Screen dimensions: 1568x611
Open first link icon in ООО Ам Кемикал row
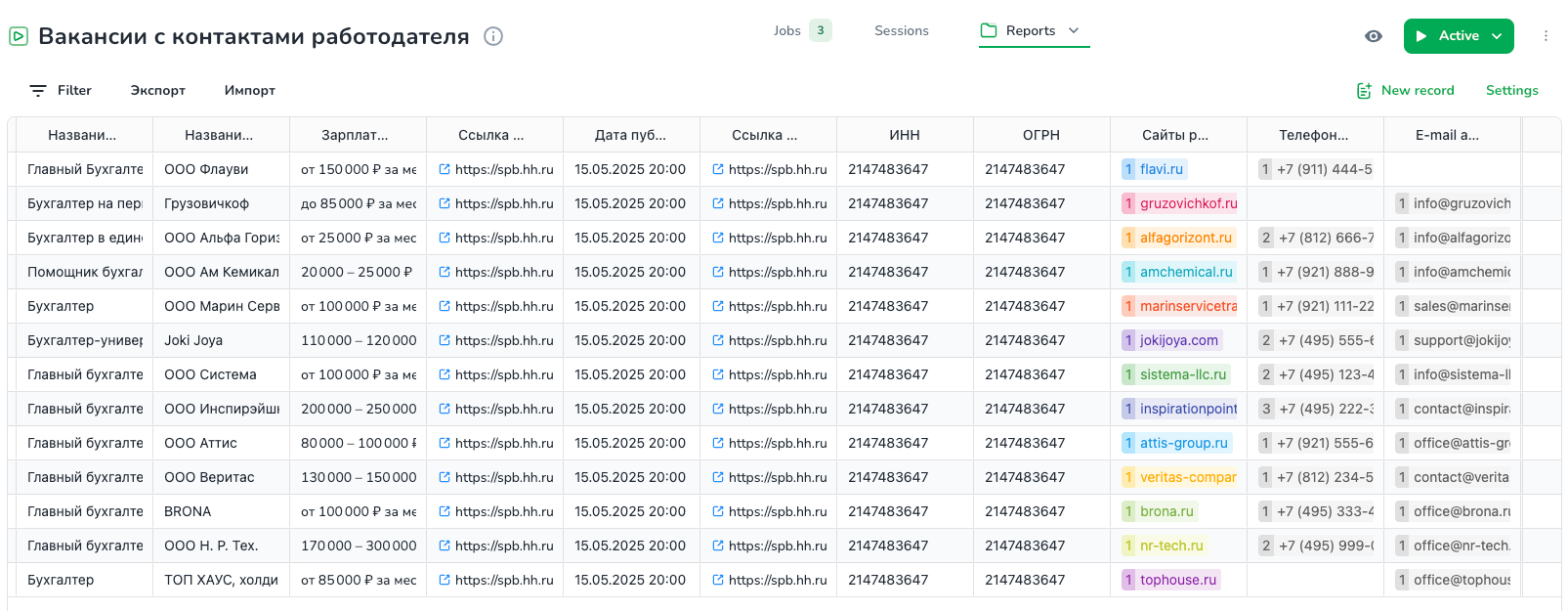[x=445, y=272]
